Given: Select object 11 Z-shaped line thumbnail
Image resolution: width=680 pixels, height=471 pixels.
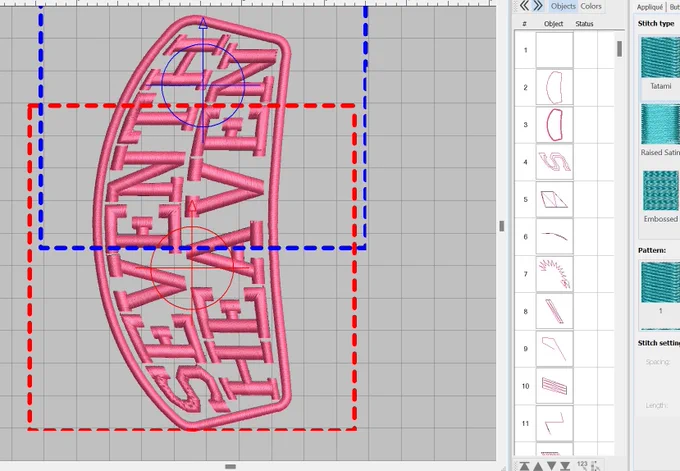Looking at the screenshot, I should (x=554, y=423).
